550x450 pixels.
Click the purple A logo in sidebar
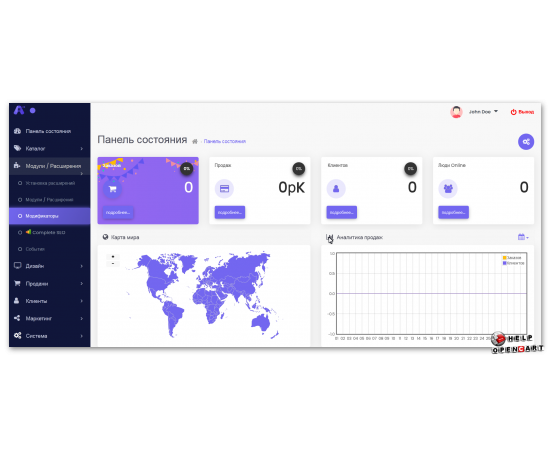coord(19,110)
